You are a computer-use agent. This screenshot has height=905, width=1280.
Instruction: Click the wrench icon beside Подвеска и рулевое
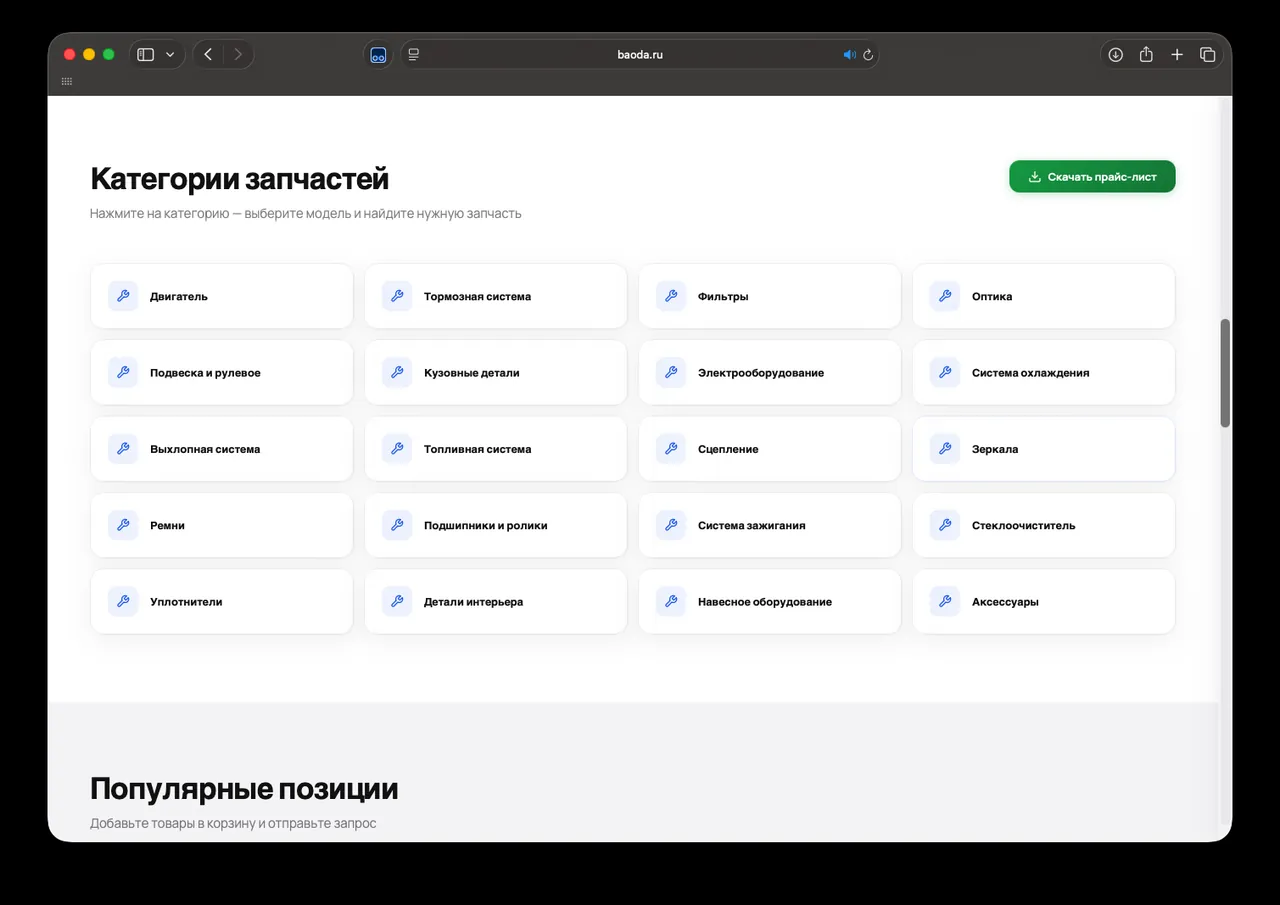(123, 372)
